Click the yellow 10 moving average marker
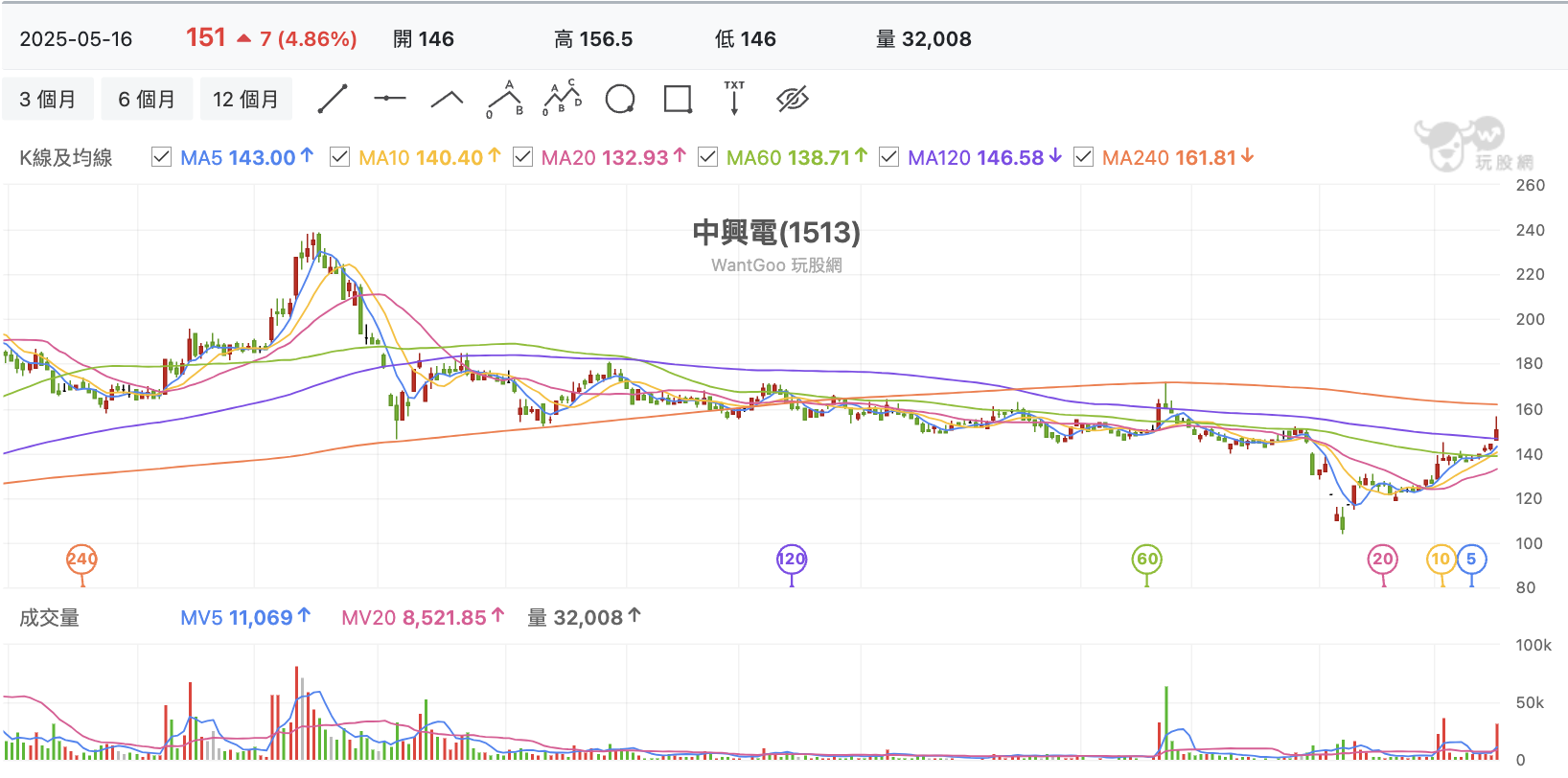The width and height of the screenshot is (1568, 778). click(x=1441, y=560)
